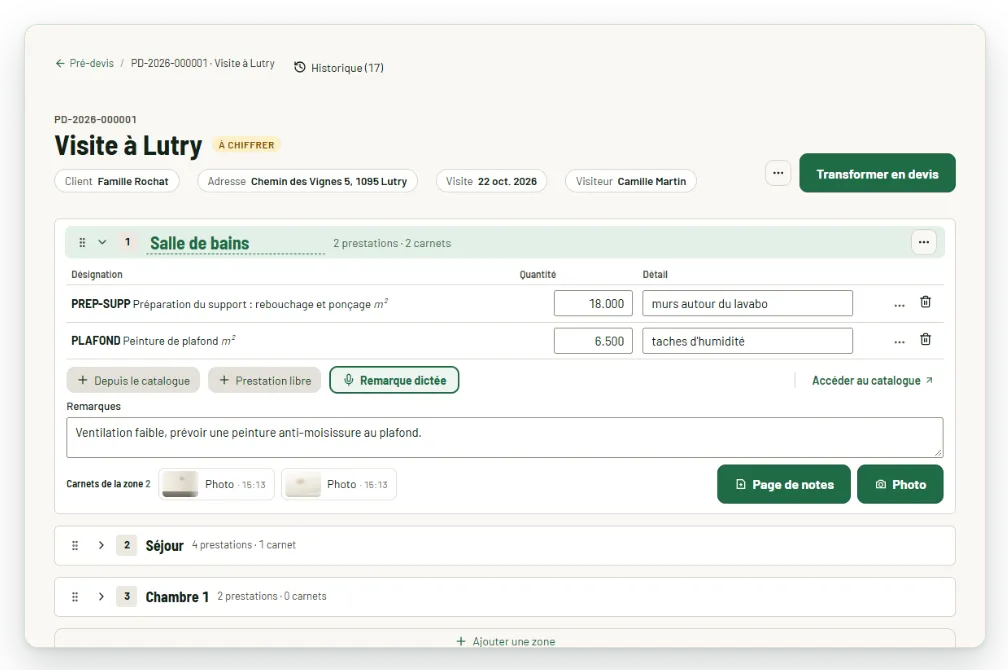This screenshot has width=1008, height=670.
Task: Click the Visiteur Camille Martin chip
Action: click(631, 181)
